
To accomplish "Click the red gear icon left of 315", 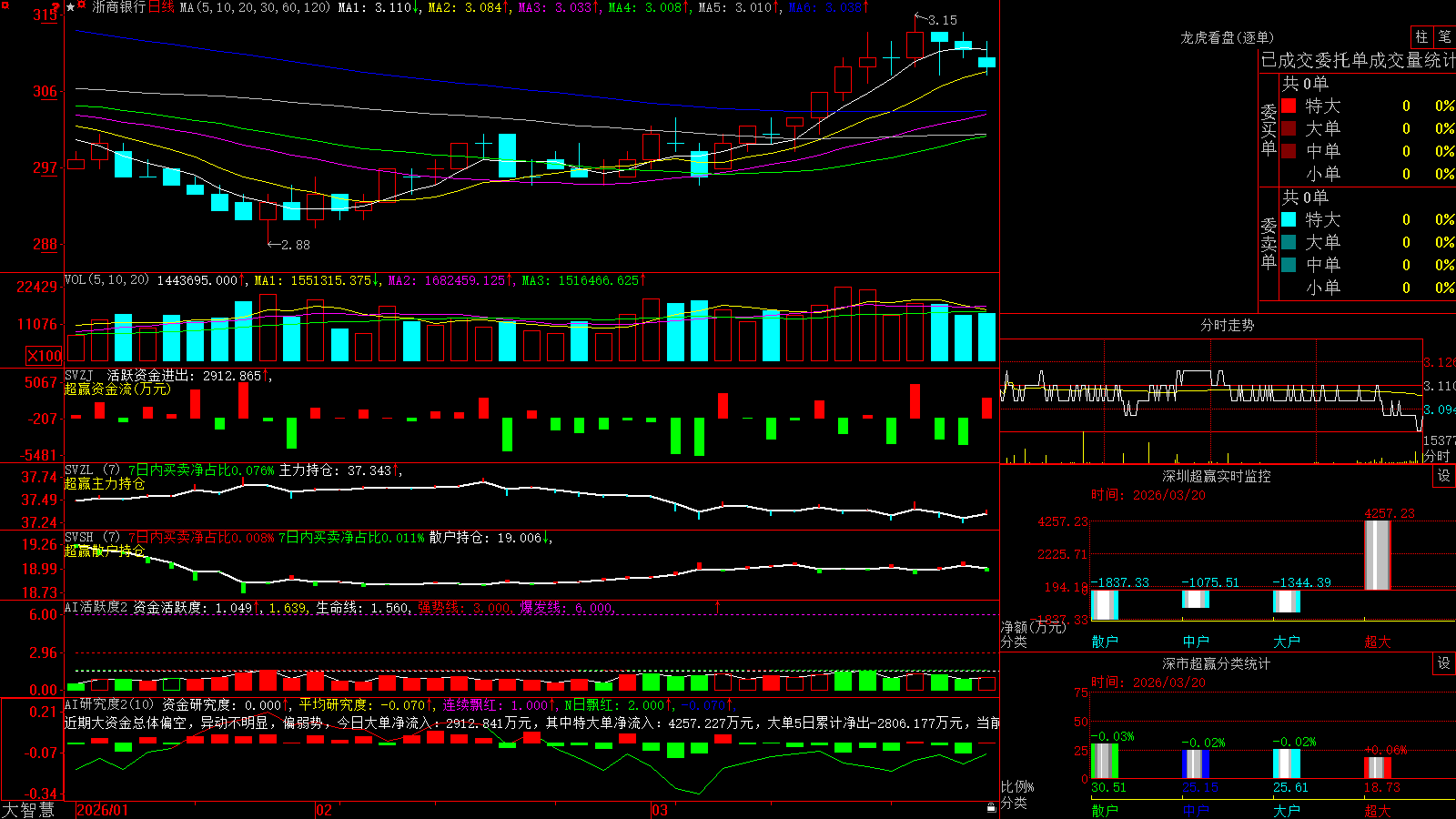I will (5, 5).
